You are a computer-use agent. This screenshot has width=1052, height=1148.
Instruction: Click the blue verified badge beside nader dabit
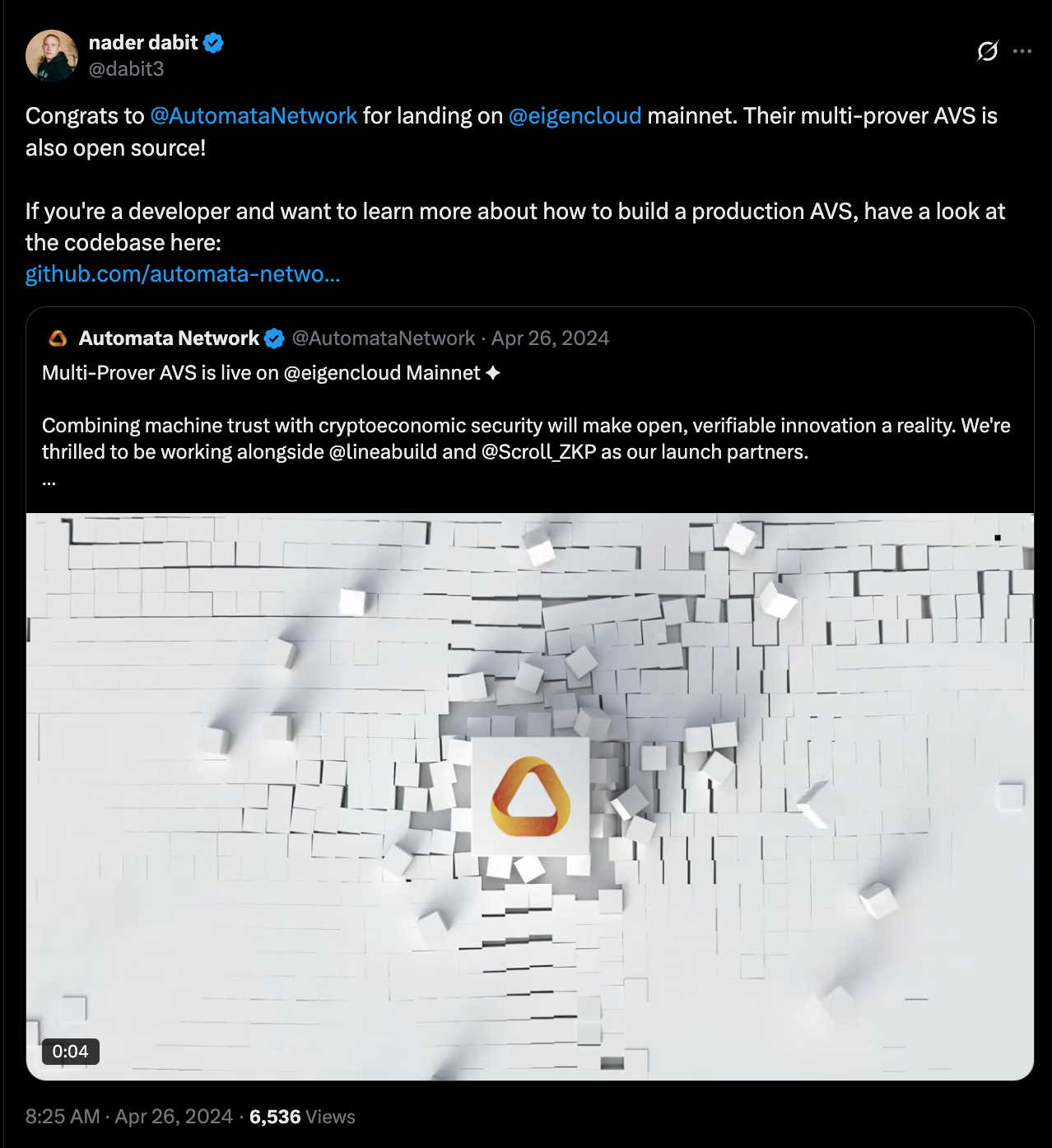pos(213,43)
